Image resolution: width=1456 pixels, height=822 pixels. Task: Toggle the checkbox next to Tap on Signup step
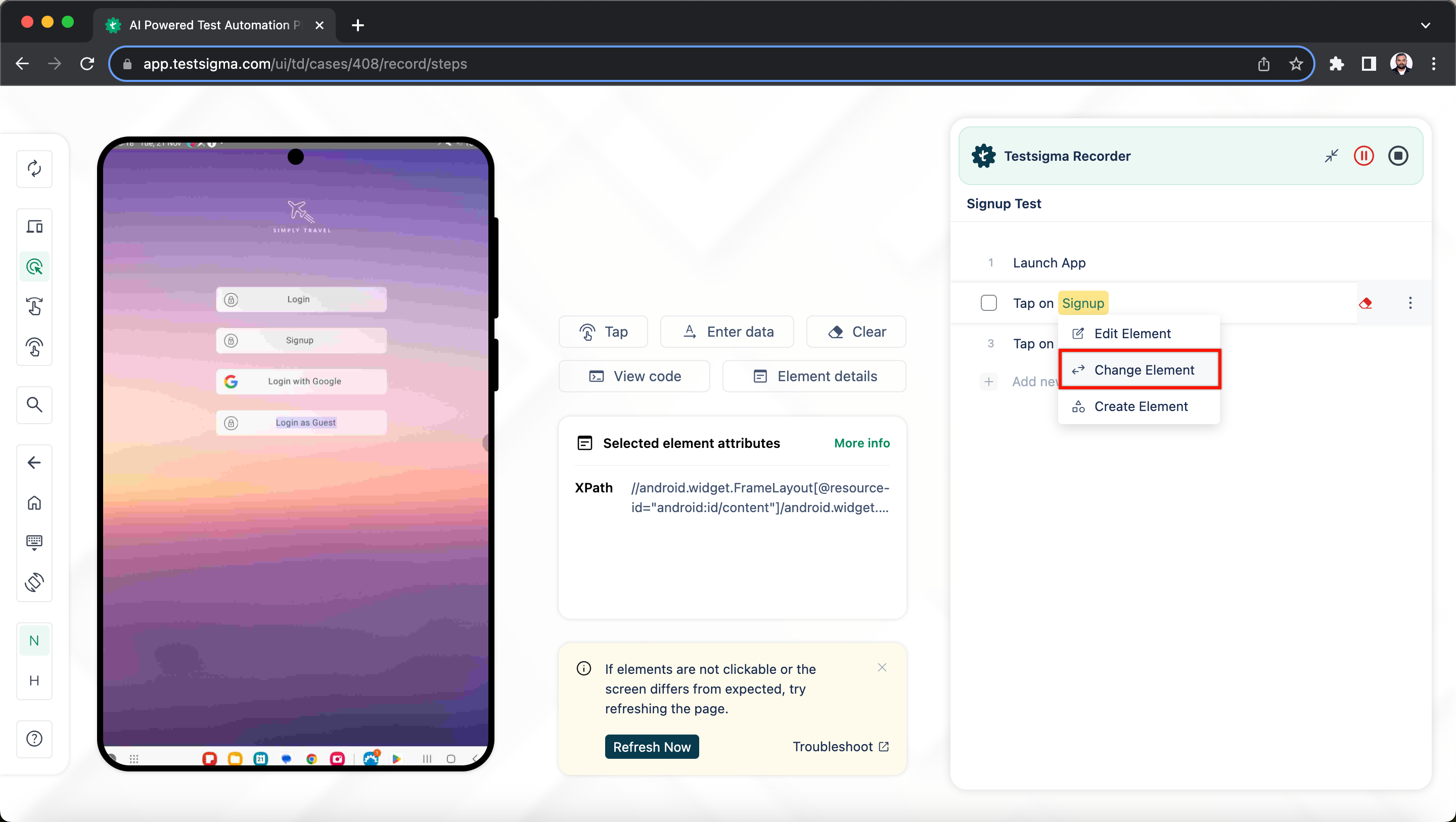point(988,303)
